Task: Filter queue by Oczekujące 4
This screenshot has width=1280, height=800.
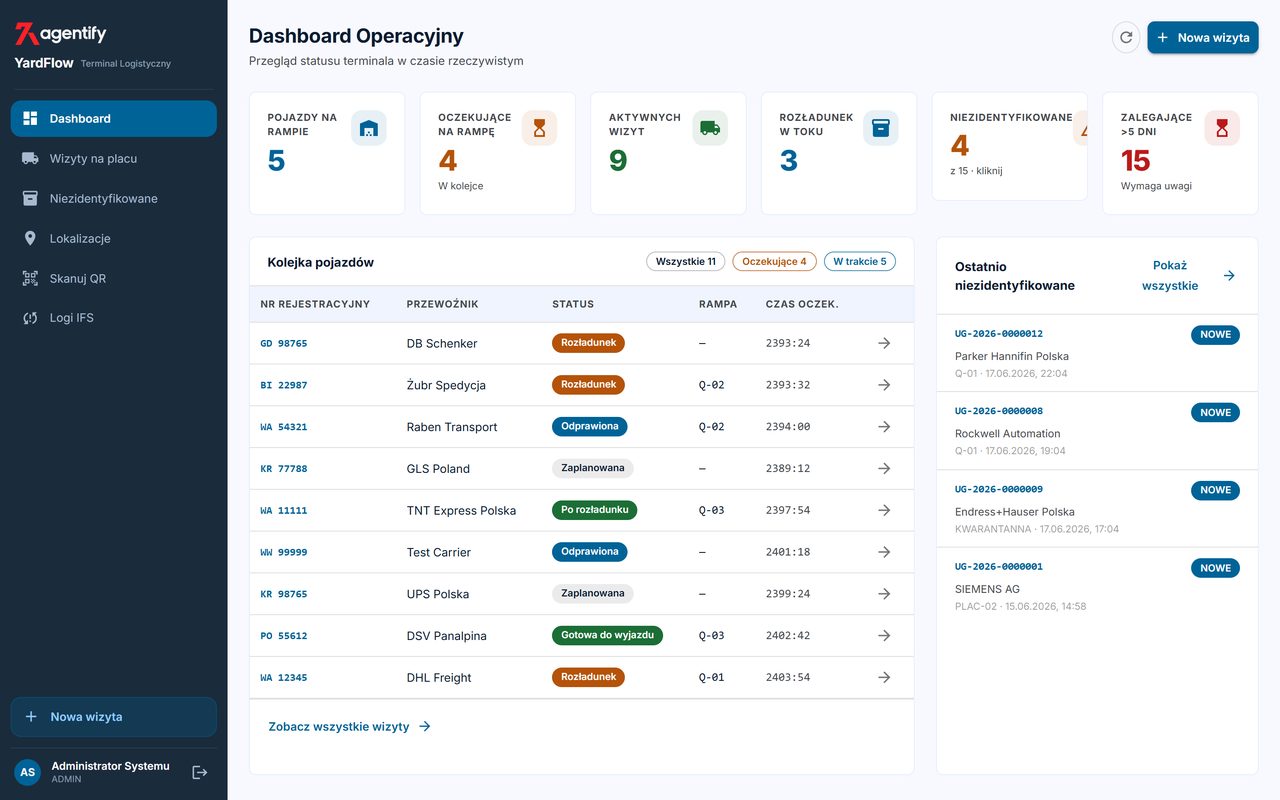Action: coord(774,262)
